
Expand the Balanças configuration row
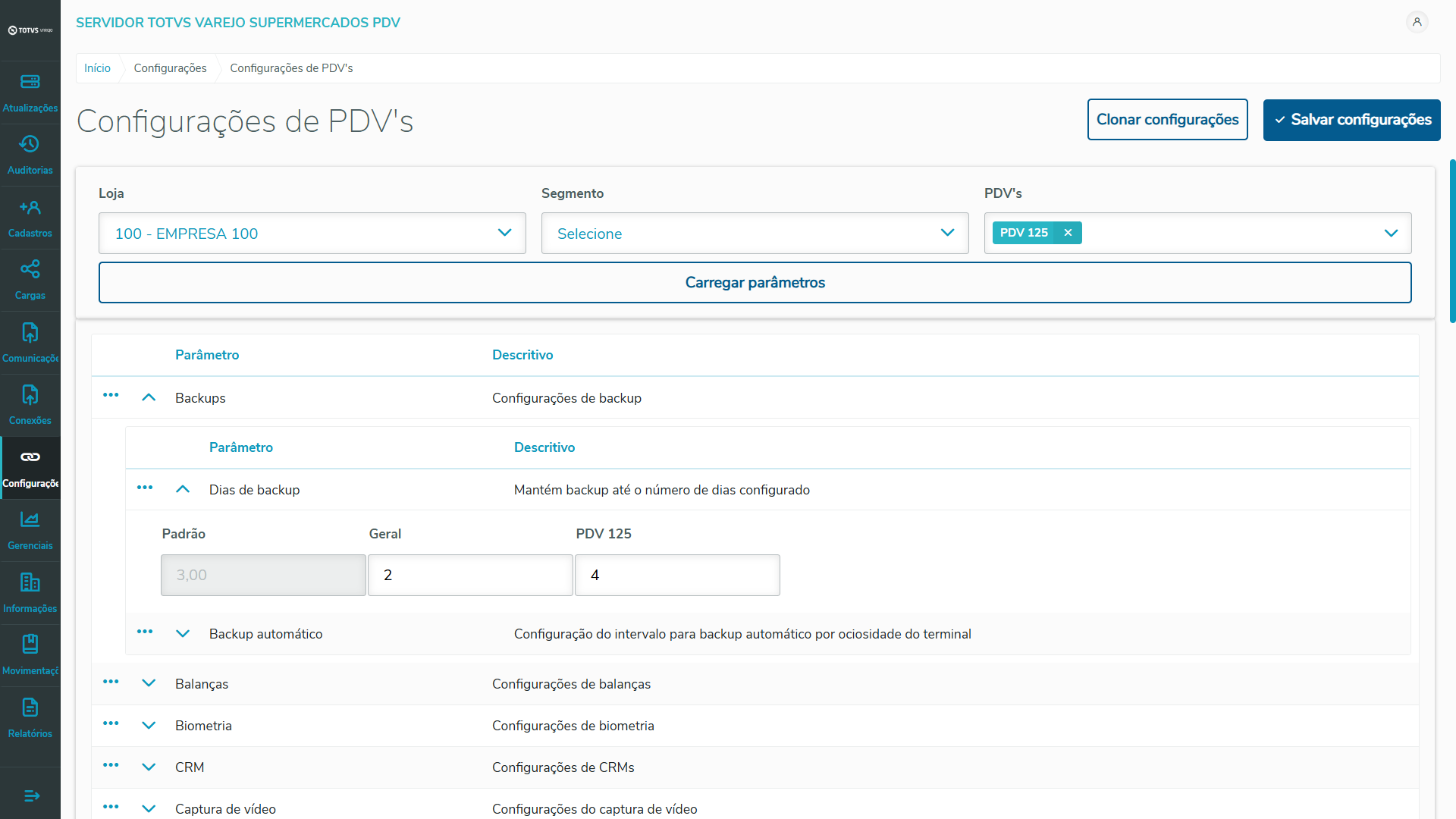coord(149,683)
